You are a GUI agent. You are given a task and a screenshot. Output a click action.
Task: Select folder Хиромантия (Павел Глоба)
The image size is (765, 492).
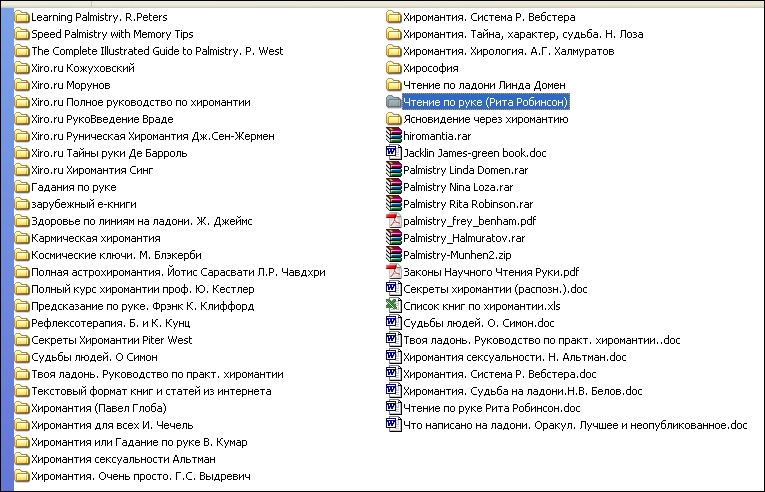(99, 408)
